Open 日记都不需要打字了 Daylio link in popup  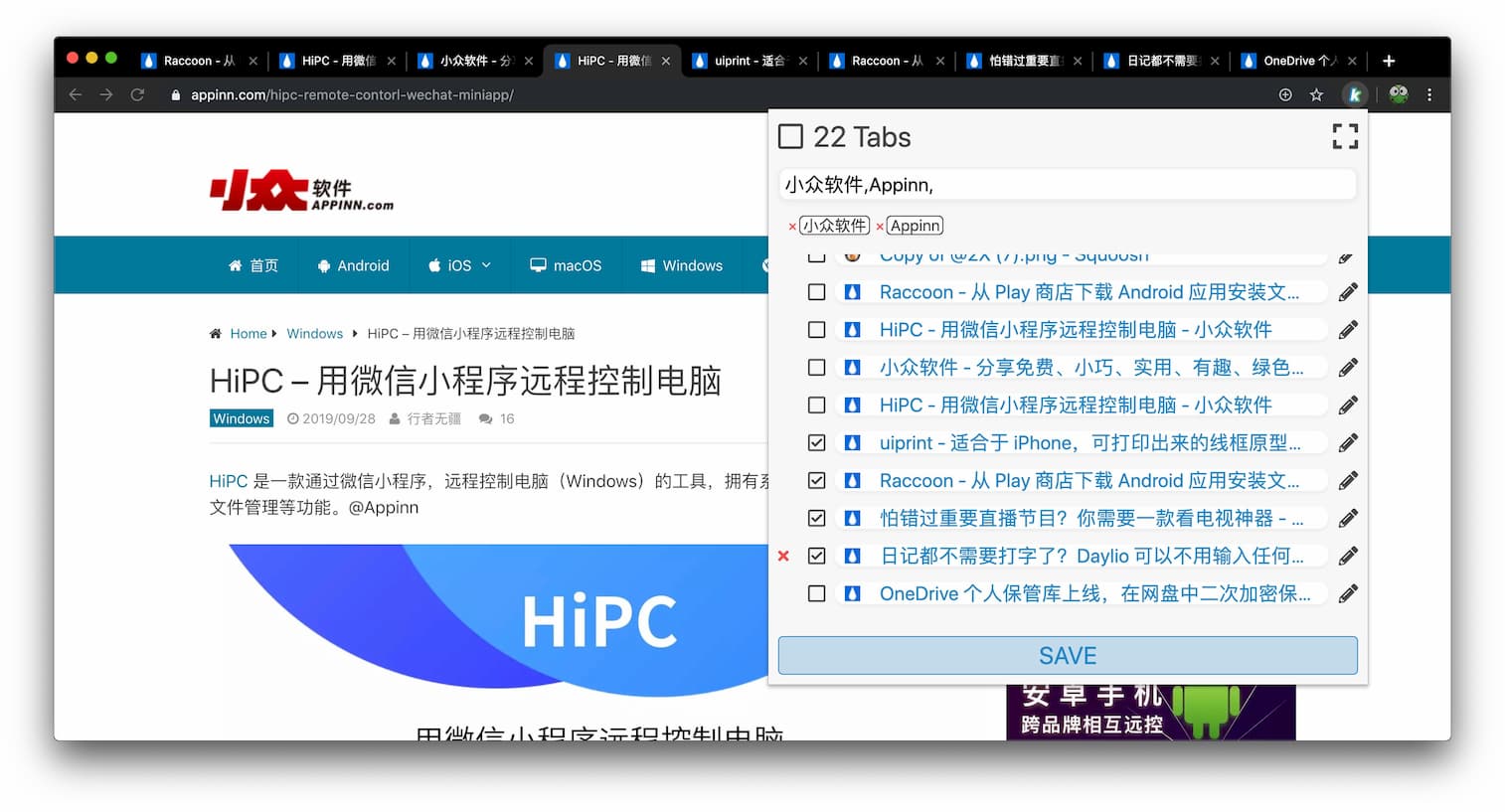[x=1091, y=556]
